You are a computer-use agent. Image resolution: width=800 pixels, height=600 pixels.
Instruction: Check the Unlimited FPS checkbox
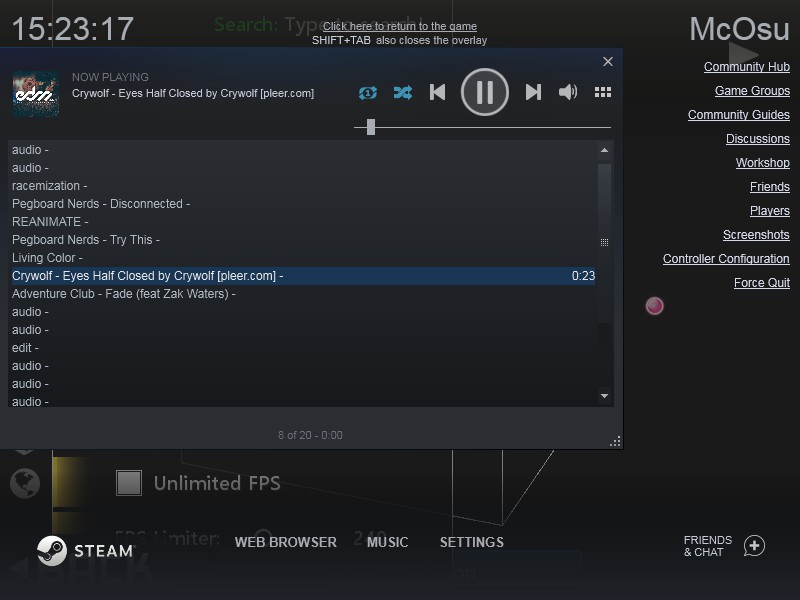coord(129,482)
